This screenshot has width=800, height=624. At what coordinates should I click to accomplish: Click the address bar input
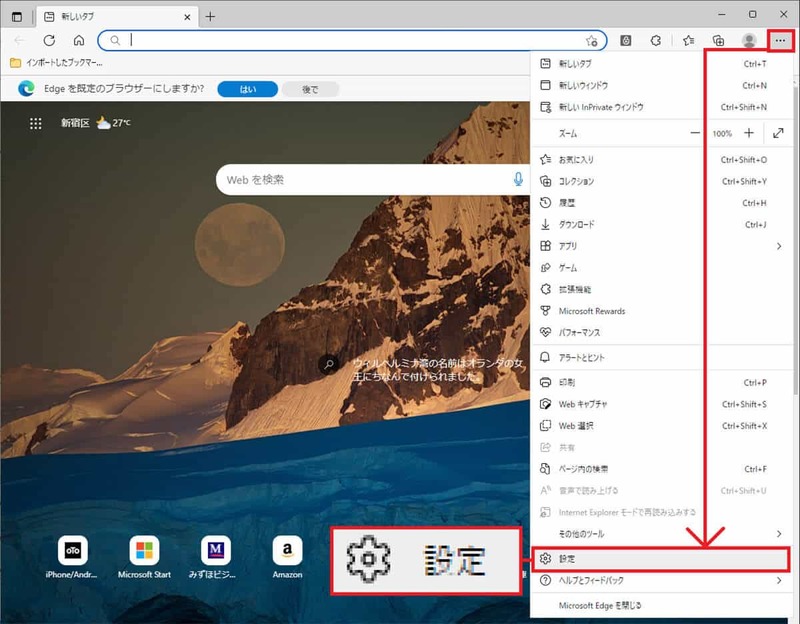click(352, 40)
